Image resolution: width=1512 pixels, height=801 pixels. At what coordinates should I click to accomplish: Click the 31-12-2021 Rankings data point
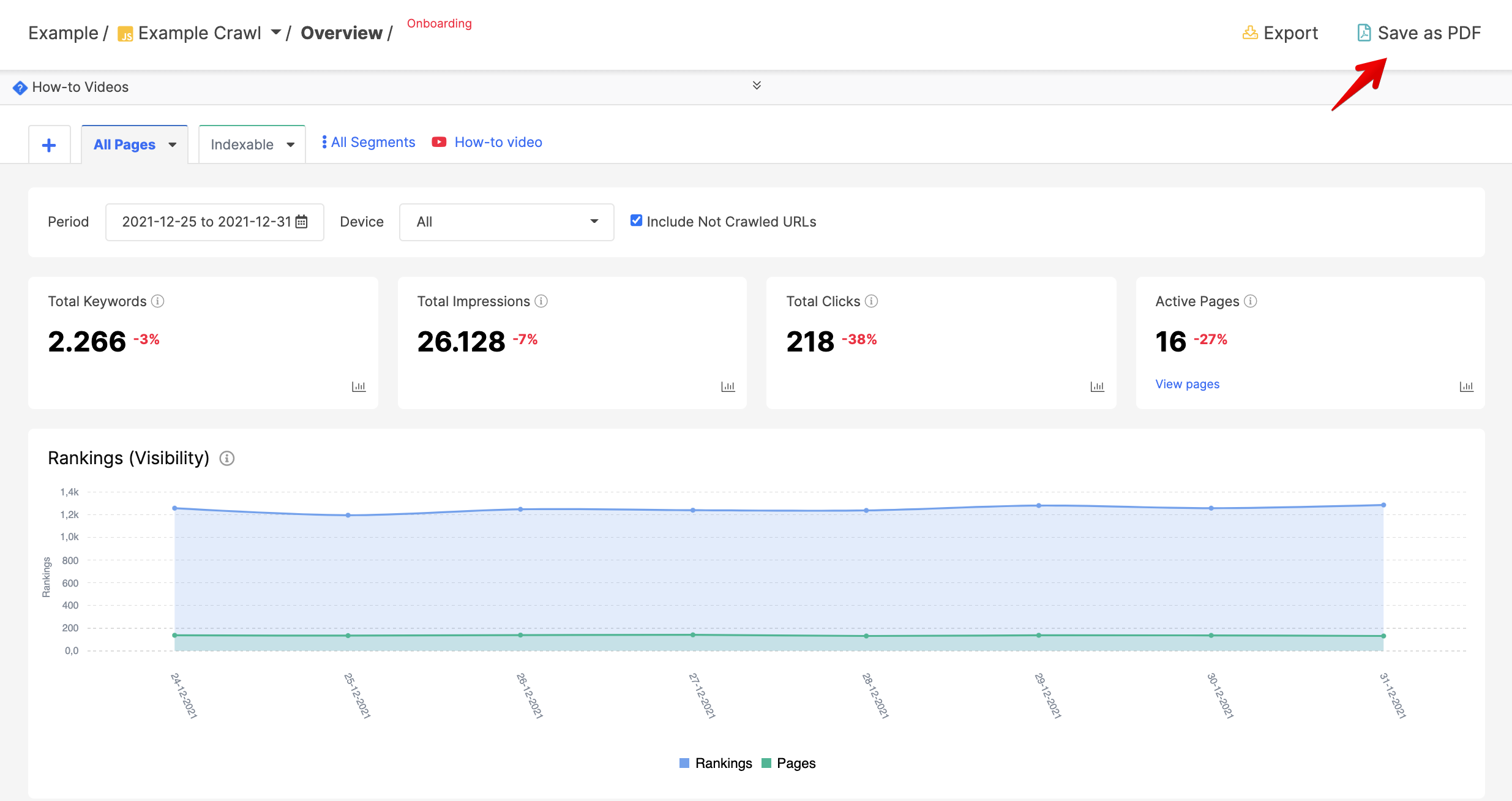(x=1383, y=505)
